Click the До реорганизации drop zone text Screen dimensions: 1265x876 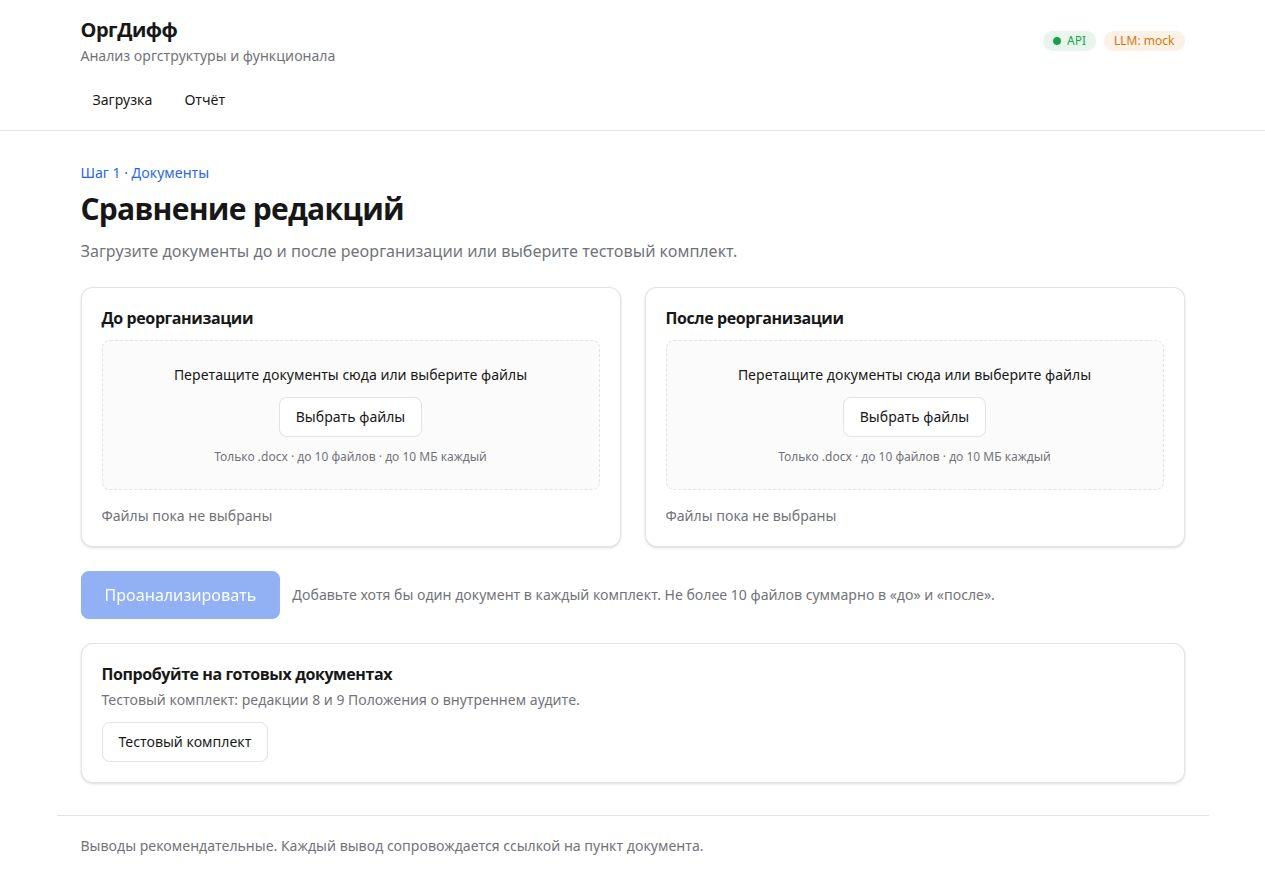pos(350,376)
